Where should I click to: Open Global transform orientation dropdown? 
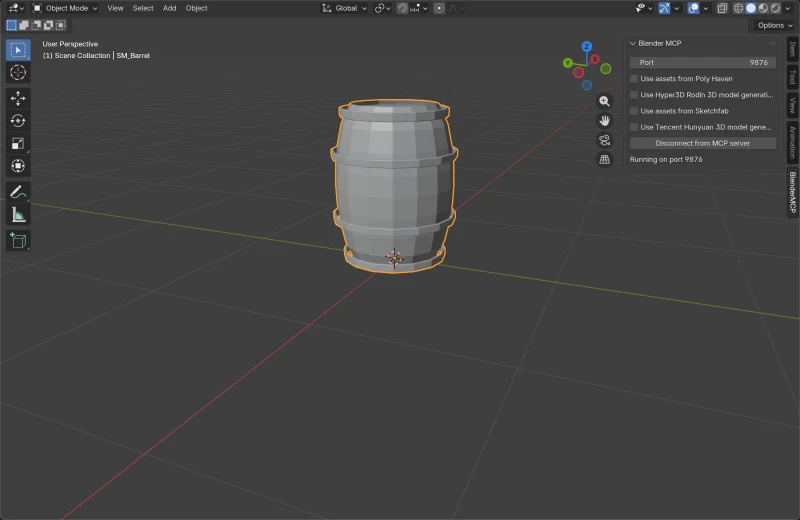tap(344, 8)
